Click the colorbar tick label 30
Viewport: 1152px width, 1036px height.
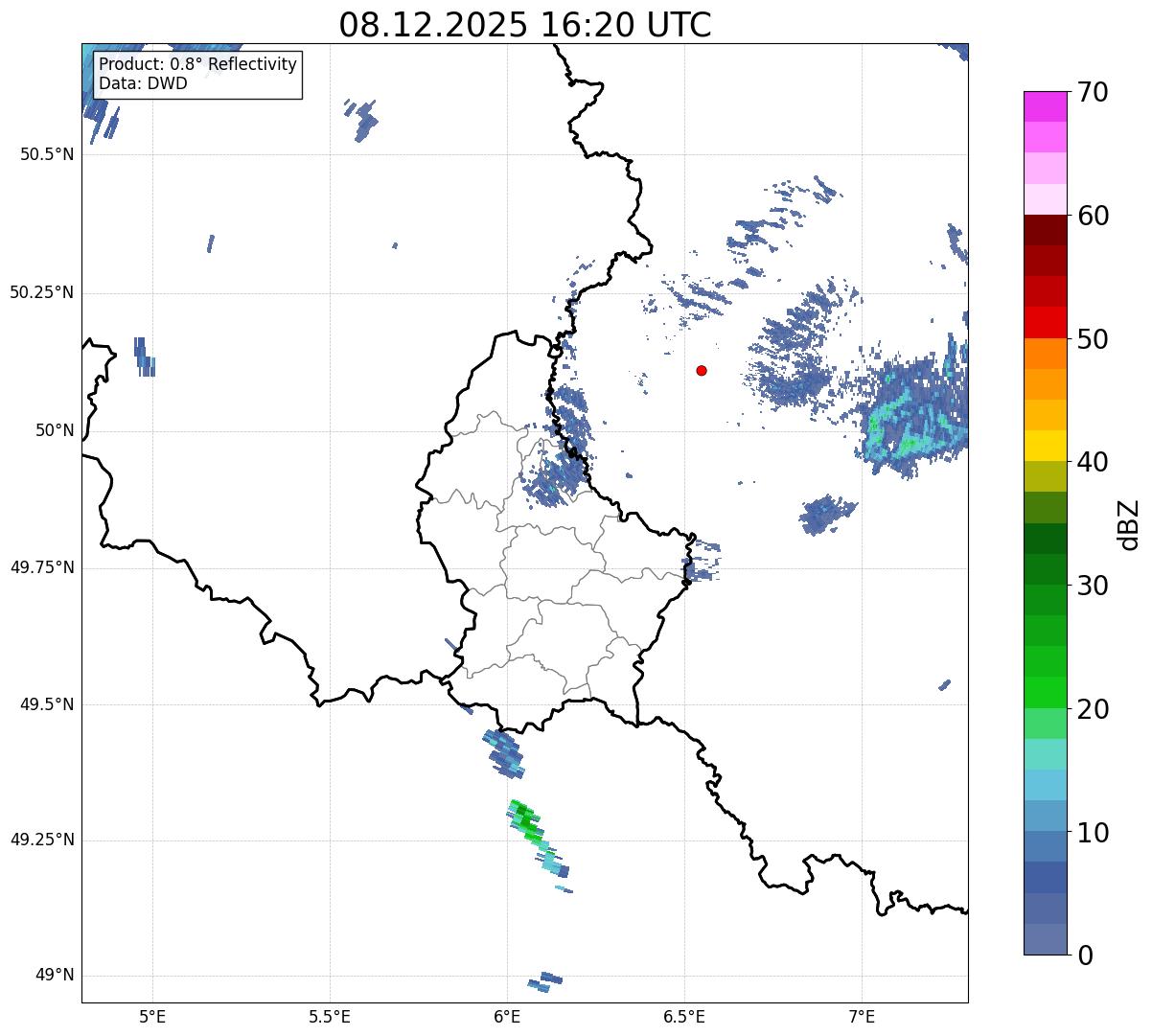[1093, 586]
